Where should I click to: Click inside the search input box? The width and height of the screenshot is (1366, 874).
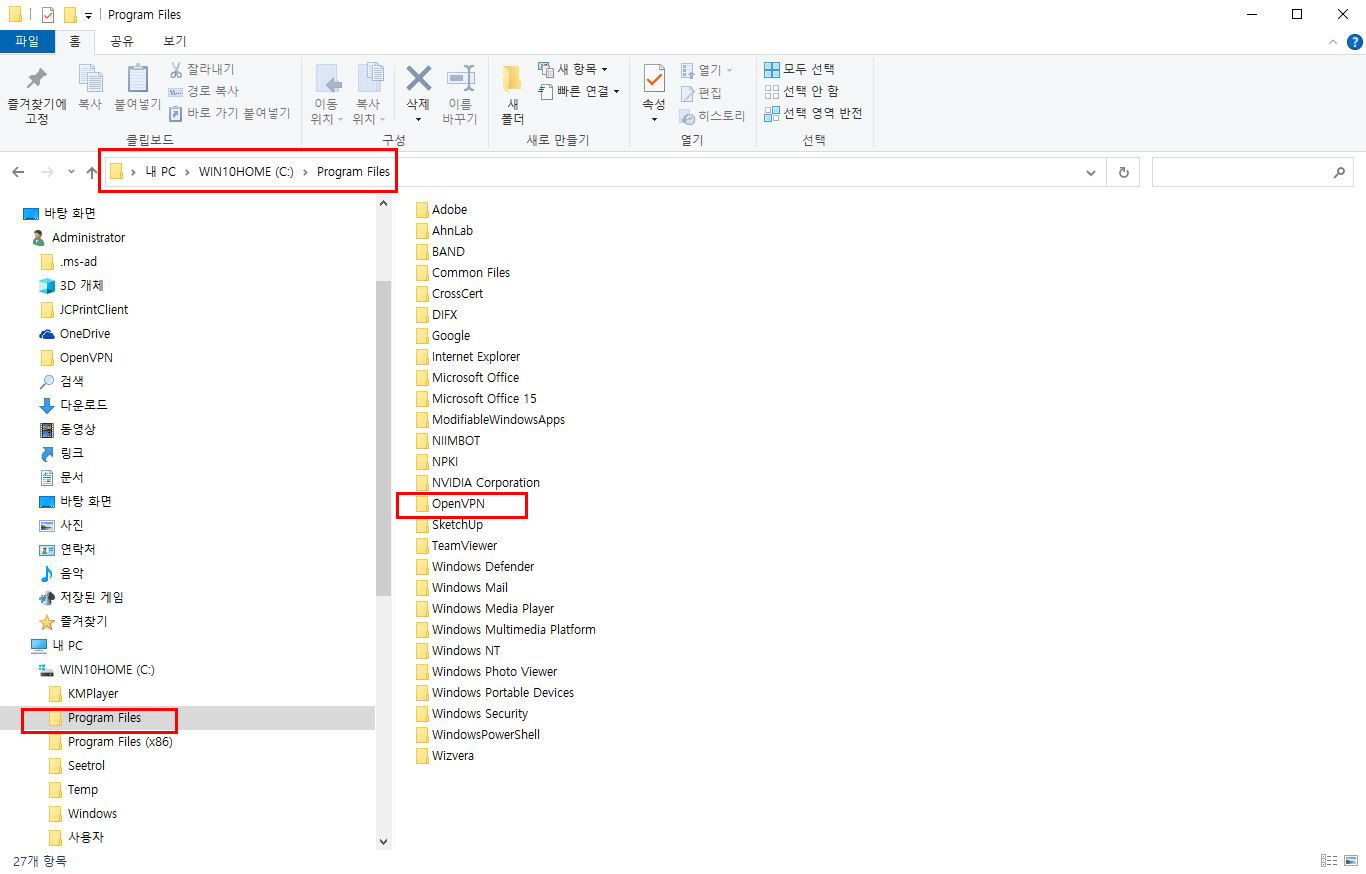coord(1240,172)
